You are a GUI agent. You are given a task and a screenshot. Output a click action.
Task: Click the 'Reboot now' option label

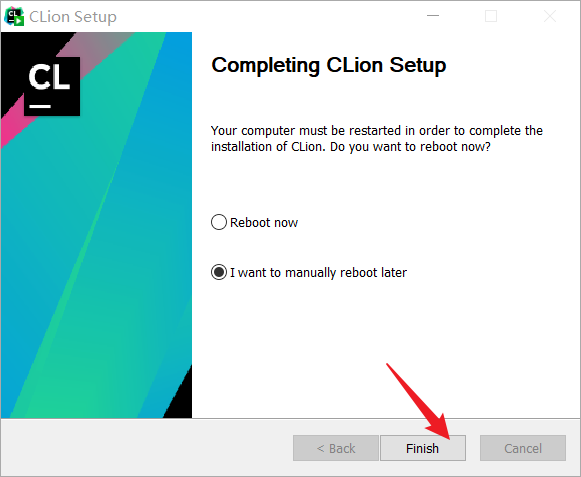(264, 223)
